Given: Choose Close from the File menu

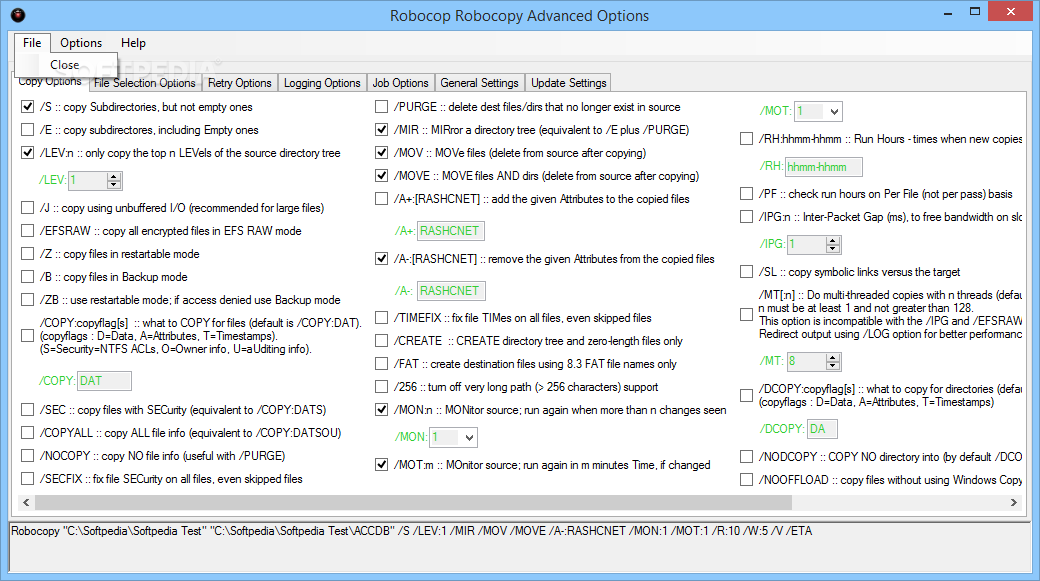Looking at the screenshot, I should [x=65, y=64].
